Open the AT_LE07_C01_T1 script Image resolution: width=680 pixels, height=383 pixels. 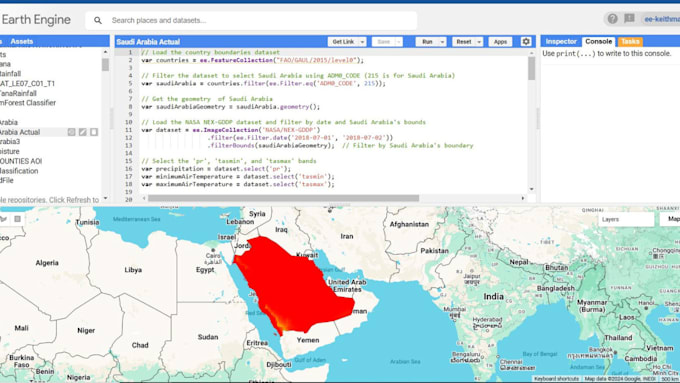pyautogui.click(x=27, y=83)
